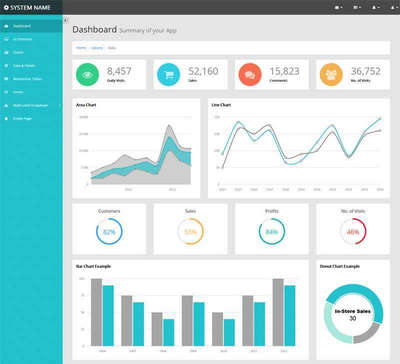The height and width of the screenshot is (364, 400).
Task: Expand the Multi-Level Dropdown sidebar item
Action: [x=31, y=105]
